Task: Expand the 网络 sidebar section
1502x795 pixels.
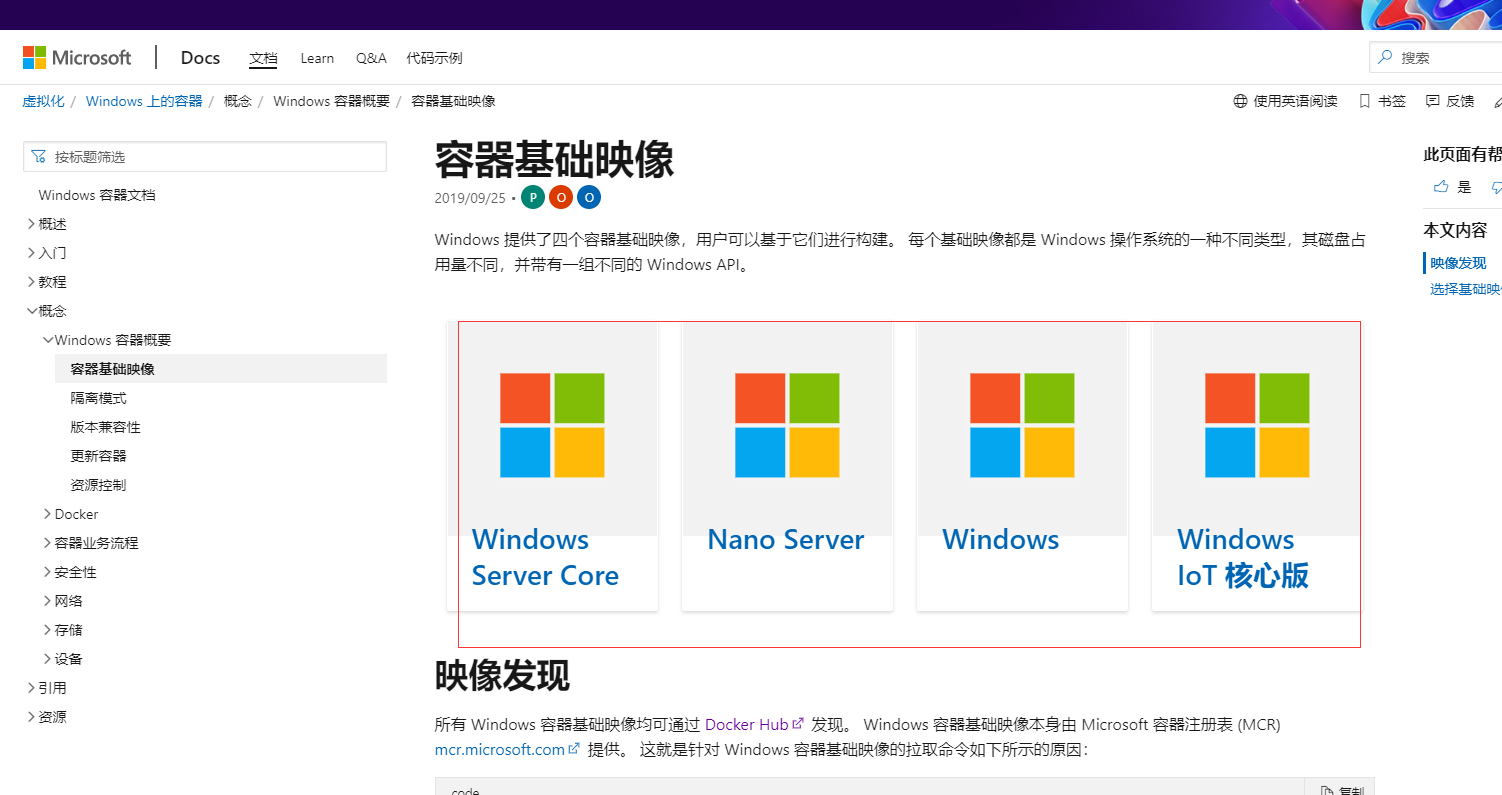Action: click(62, 601)
